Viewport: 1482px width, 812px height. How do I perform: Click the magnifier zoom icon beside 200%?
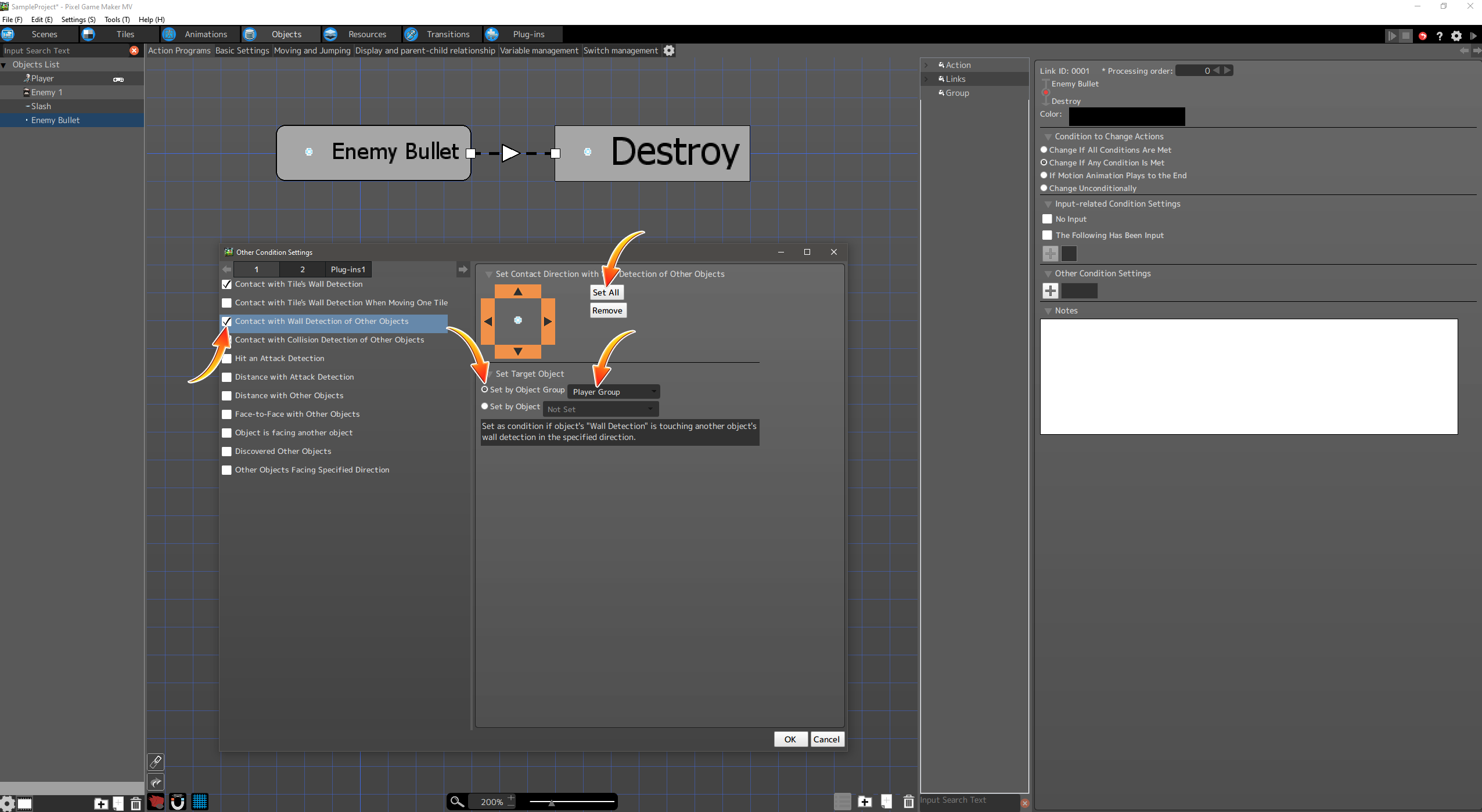[x=457, y=802]
